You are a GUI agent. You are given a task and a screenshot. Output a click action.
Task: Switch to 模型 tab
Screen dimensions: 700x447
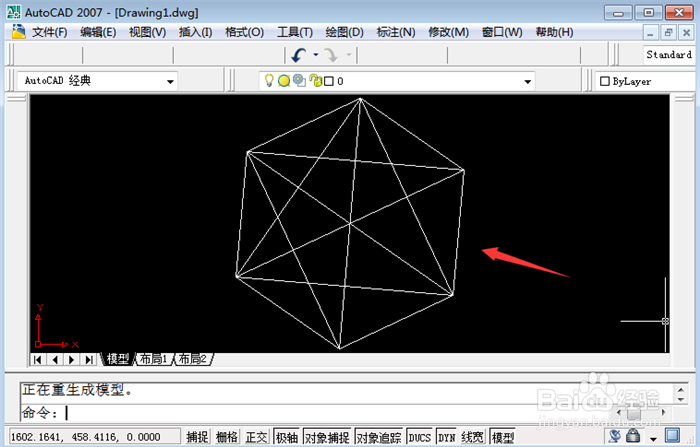tap(117, 359)
